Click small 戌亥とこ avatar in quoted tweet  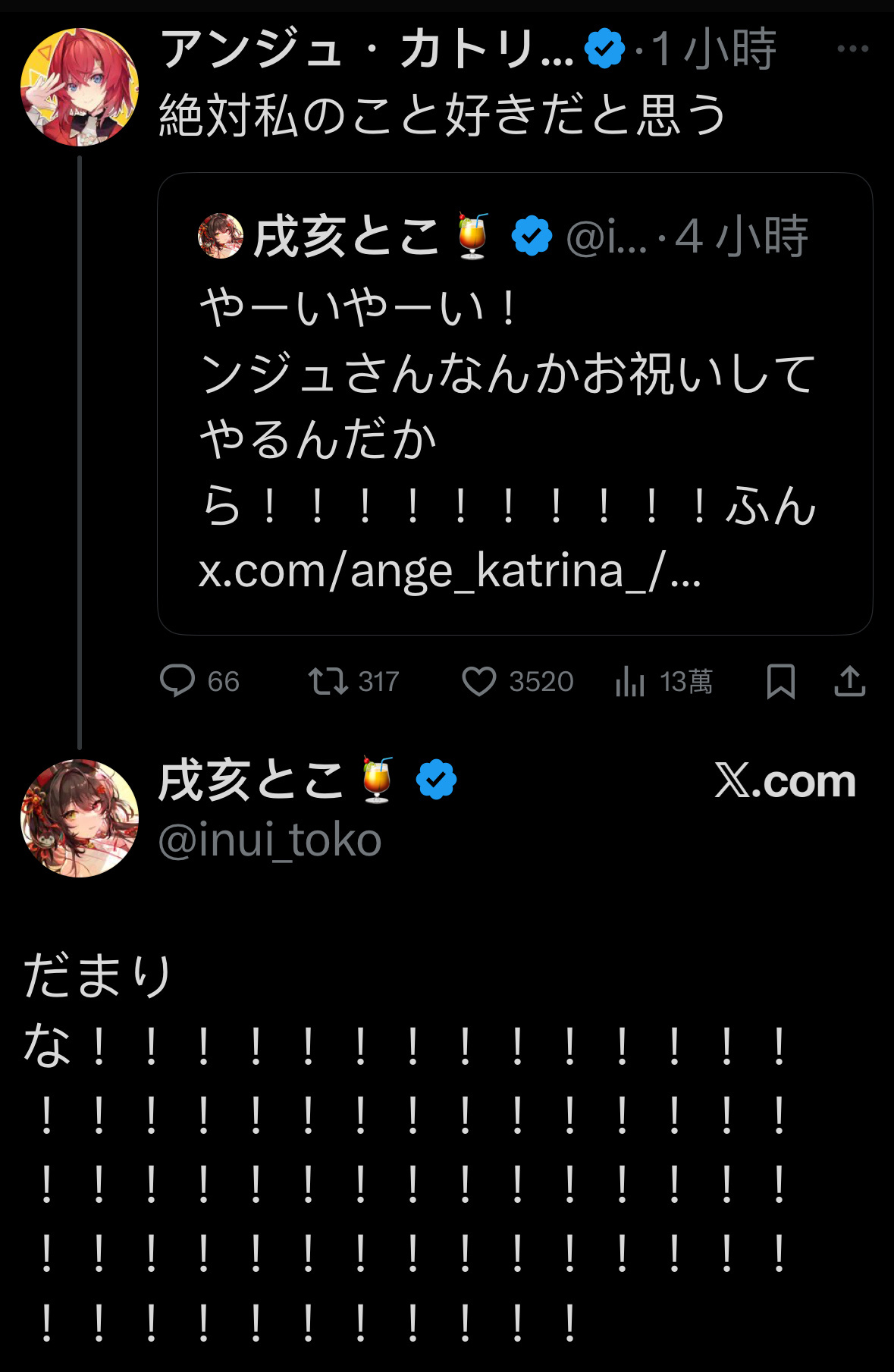click(x=221, y=236)
